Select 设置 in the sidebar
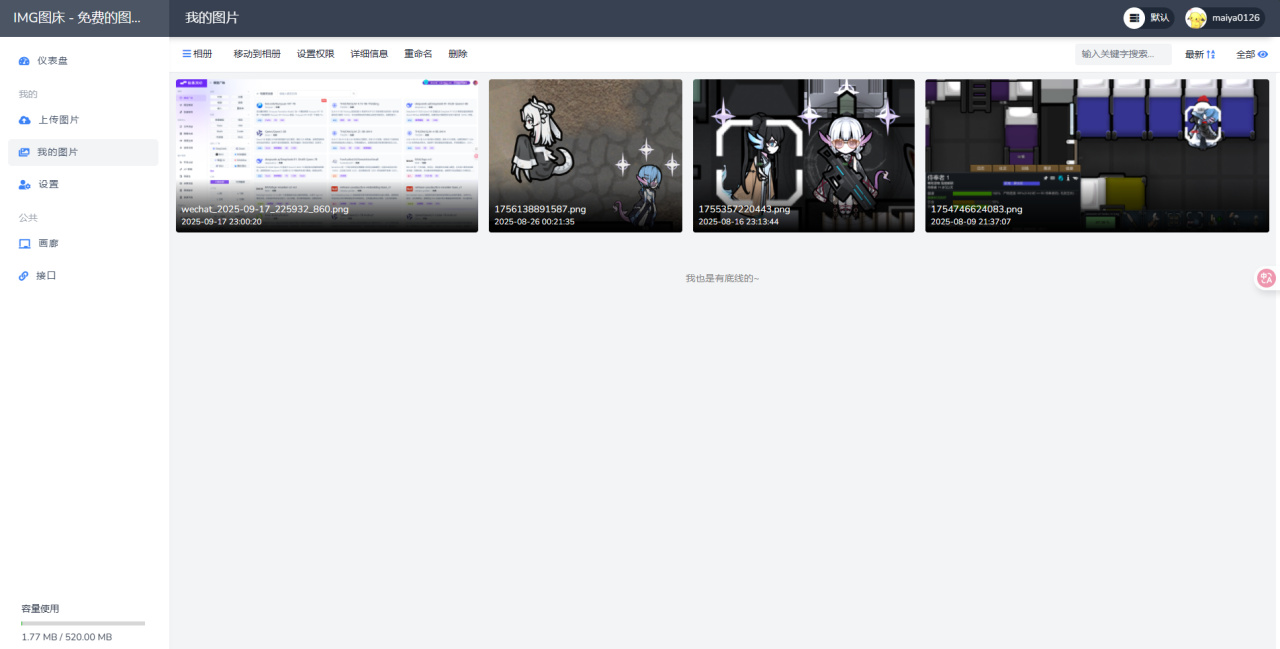Viewport: 1280px width, 649px height. coord(84,184)
